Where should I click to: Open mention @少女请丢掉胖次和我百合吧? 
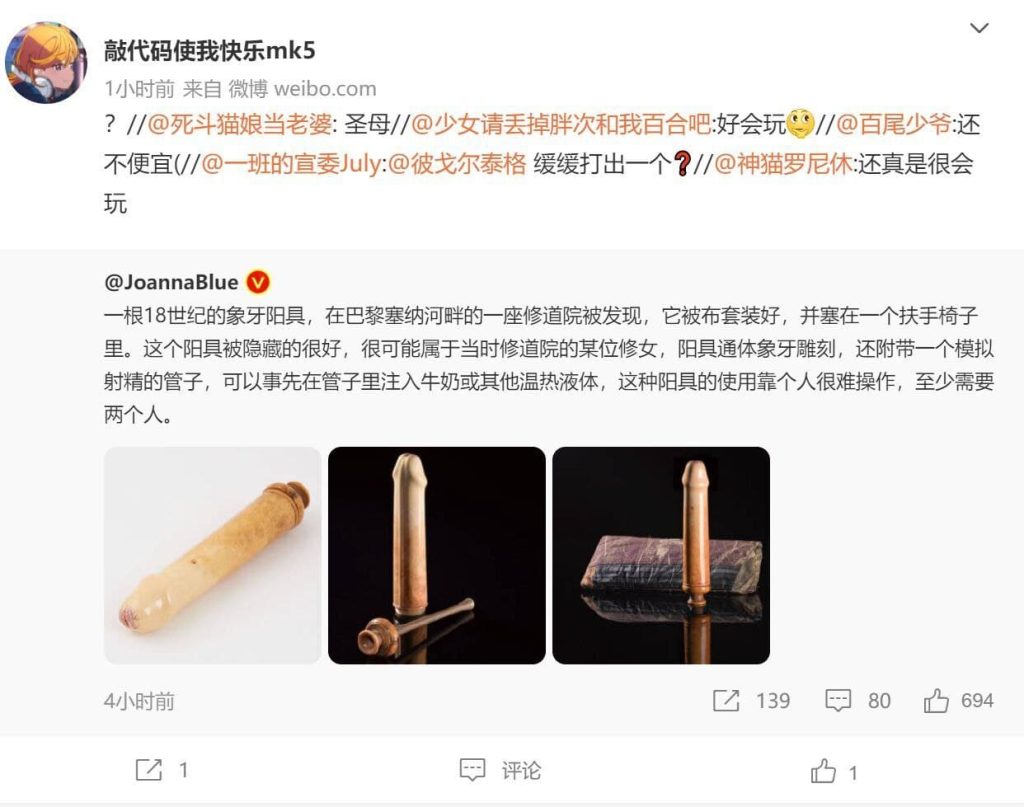[561, 124]
